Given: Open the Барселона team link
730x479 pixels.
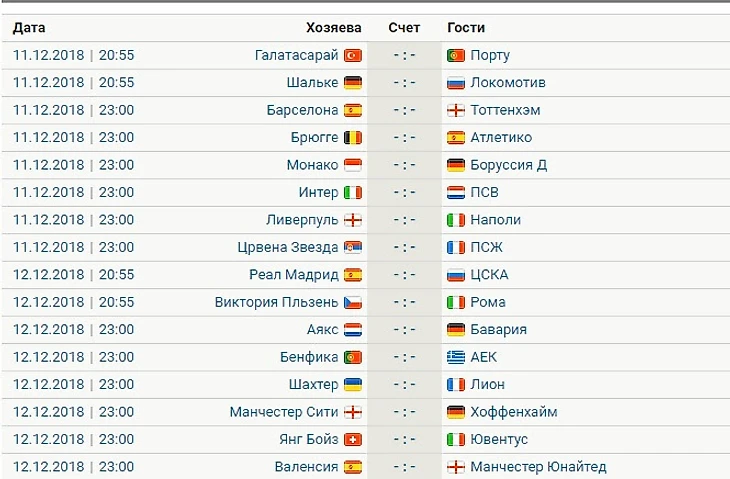Looking at the screenshot, I should coord(302,110).
